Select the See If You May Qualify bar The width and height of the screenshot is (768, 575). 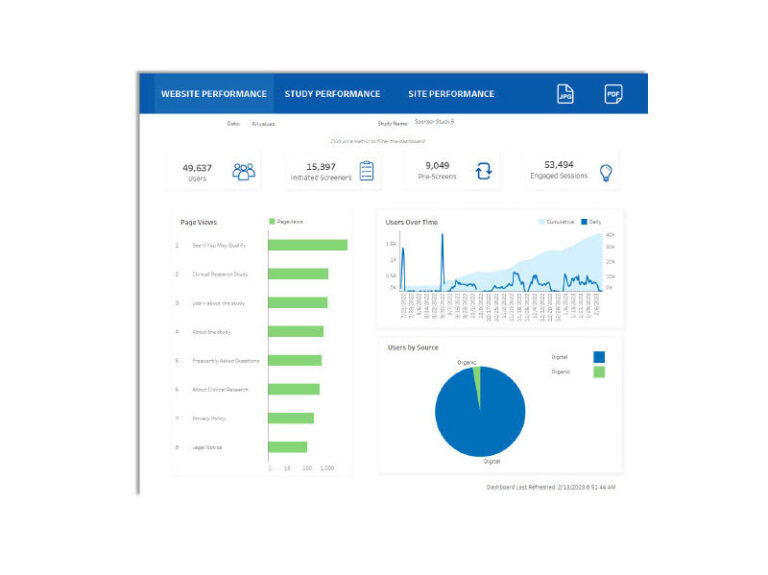point(308,245)
